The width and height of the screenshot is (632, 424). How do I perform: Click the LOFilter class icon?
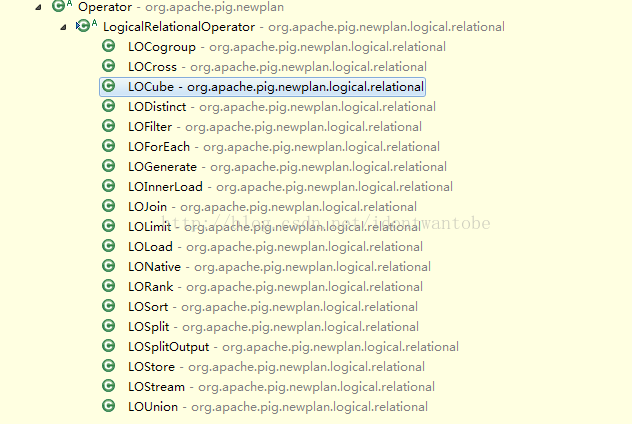pyautogui.click(x=108, y=126)
